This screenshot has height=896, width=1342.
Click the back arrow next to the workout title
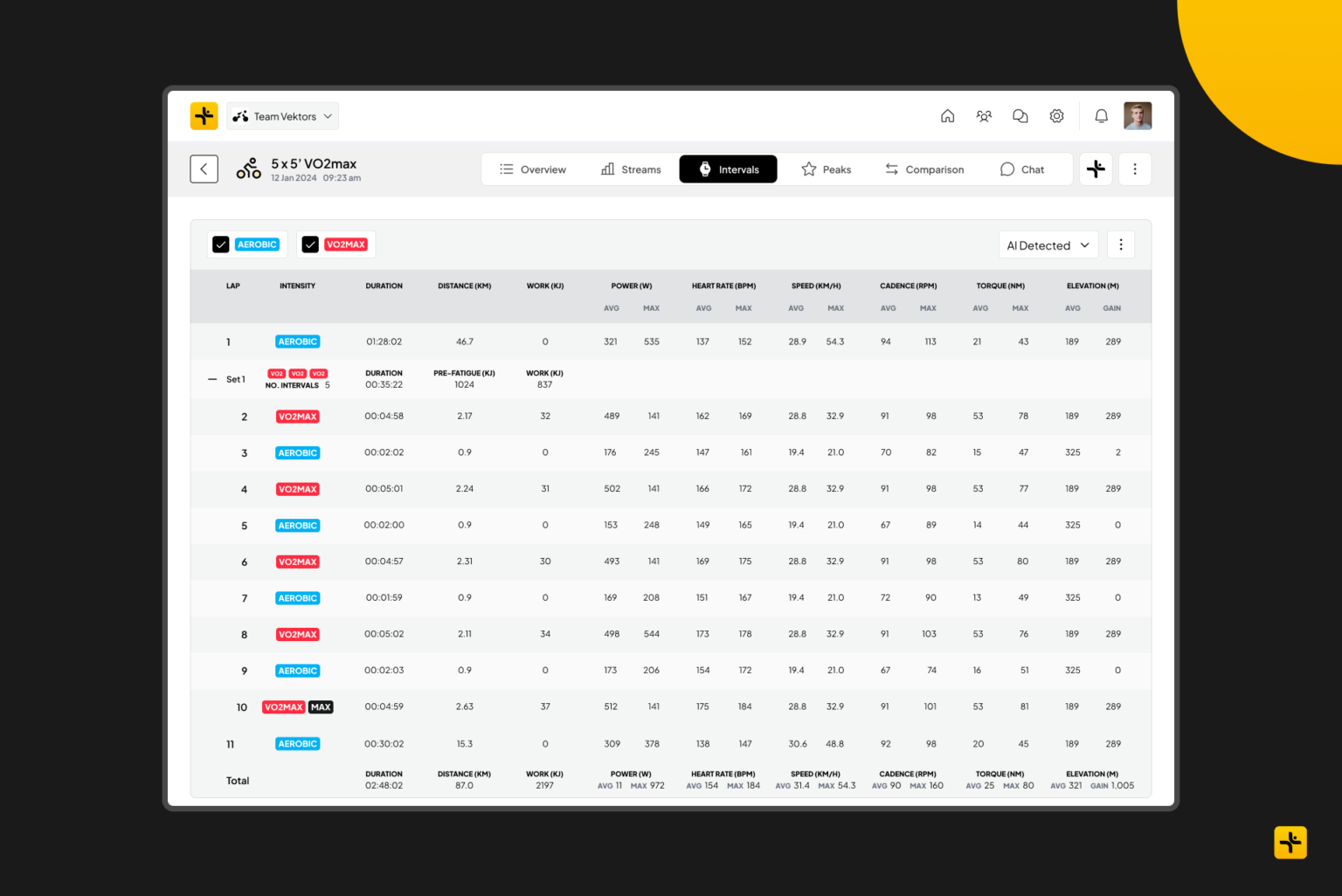(x=204, y=169)
